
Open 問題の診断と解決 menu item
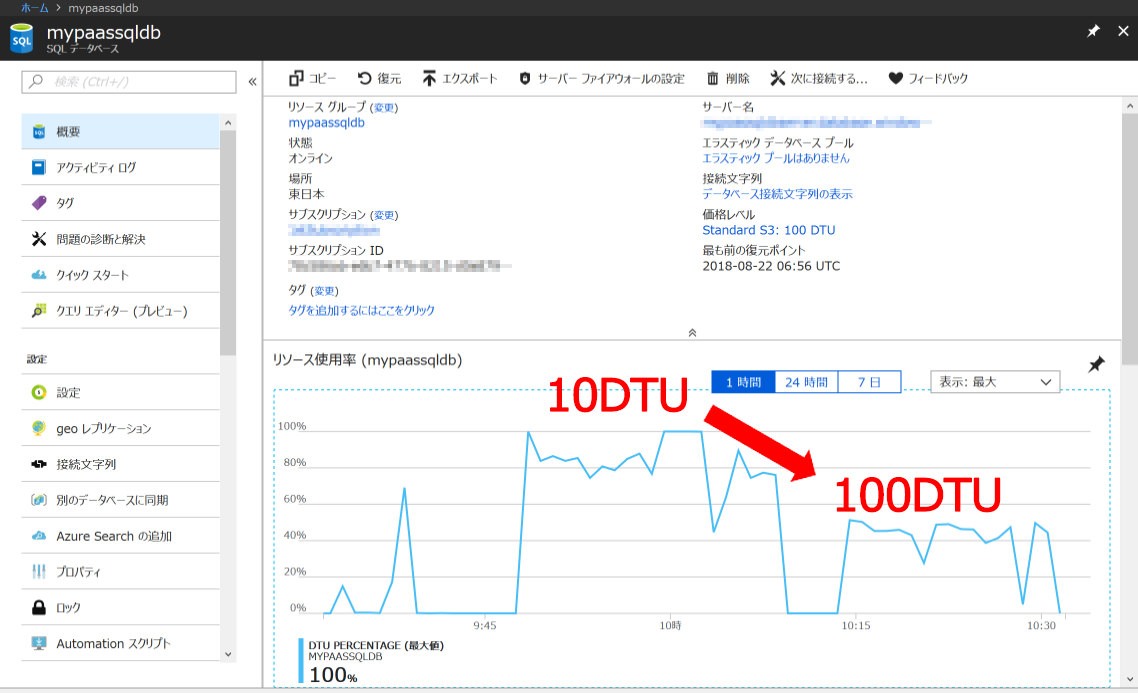120,239
